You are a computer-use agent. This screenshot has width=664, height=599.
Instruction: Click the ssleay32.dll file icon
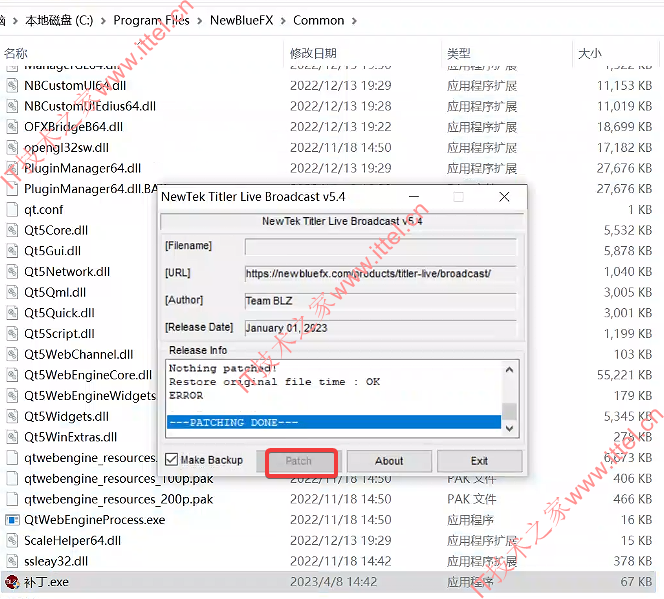tap(12, 561)
